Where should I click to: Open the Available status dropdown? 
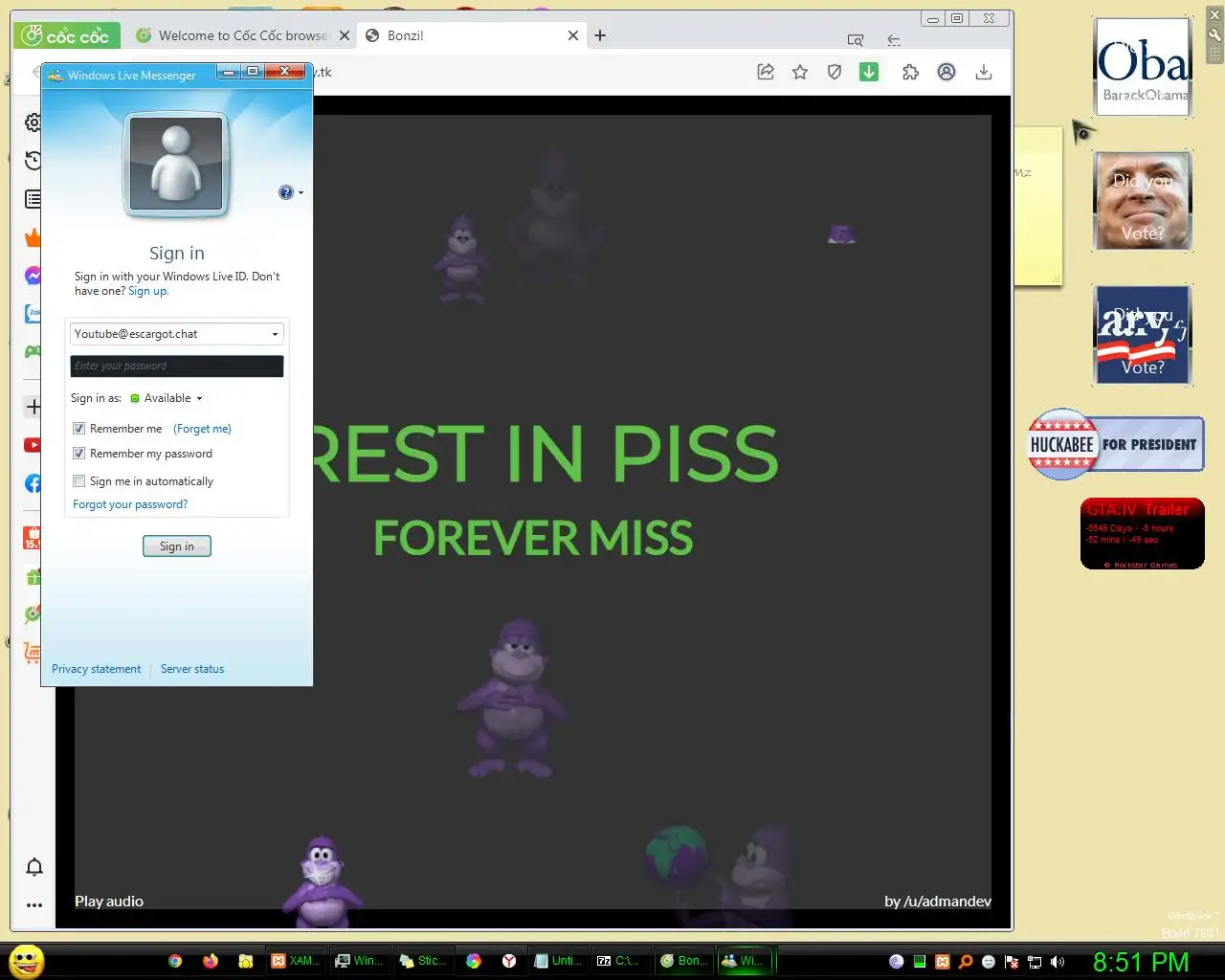[167, 398]
